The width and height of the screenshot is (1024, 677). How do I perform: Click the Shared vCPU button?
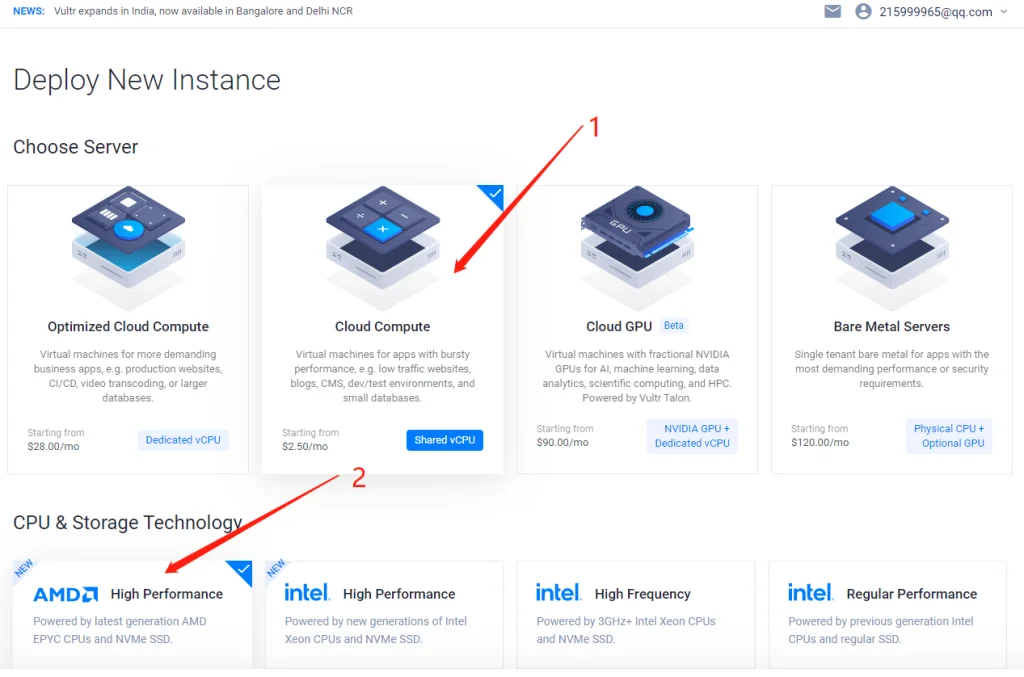click(x=445, y=440)
